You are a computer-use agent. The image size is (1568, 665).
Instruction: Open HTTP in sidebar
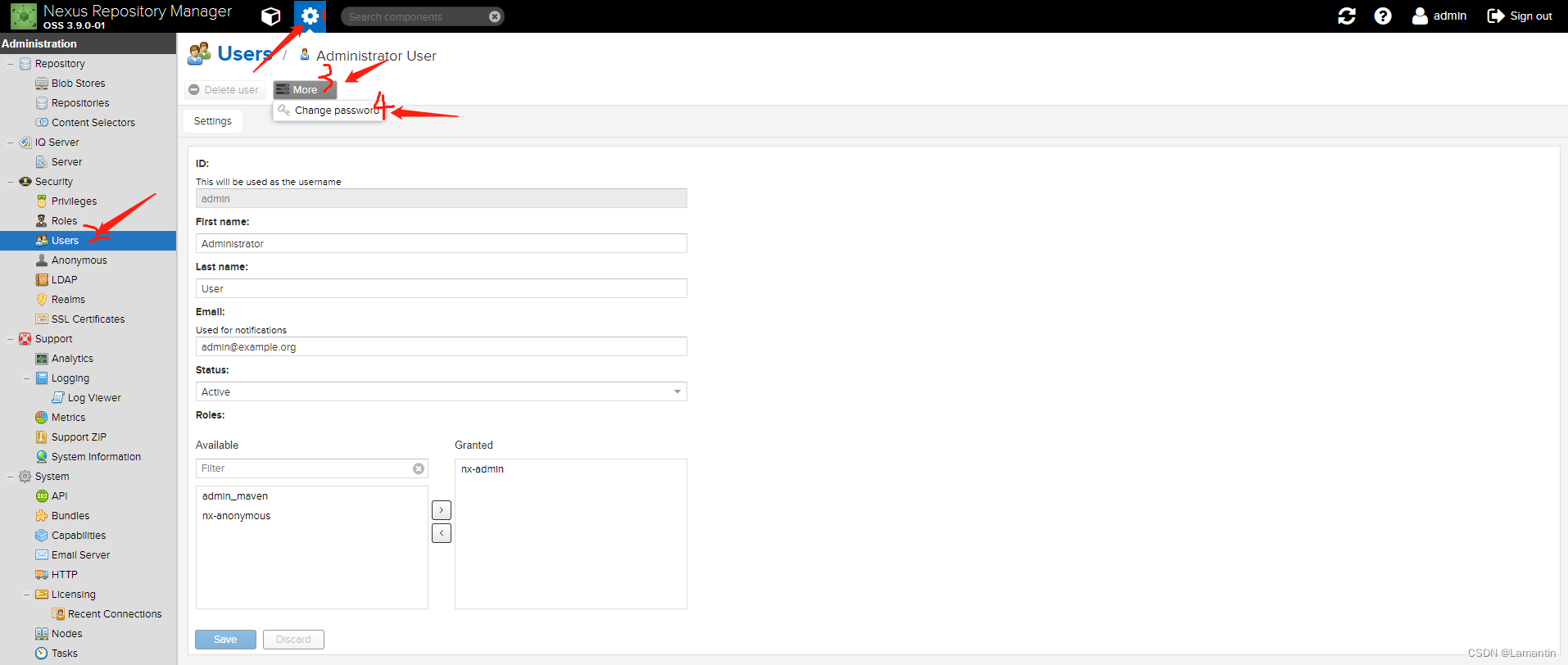pos(64,575)
